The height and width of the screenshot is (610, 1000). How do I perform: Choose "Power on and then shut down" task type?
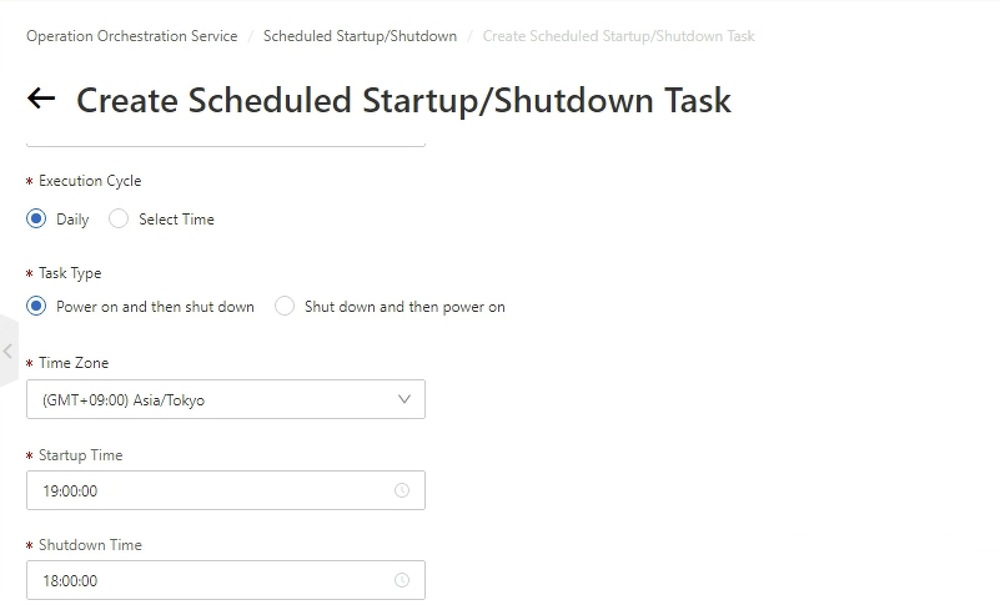point(35,306)
